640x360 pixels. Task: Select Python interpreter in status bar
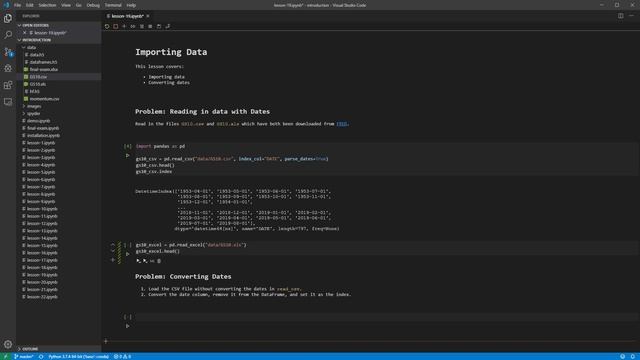(x=78, y=356)
